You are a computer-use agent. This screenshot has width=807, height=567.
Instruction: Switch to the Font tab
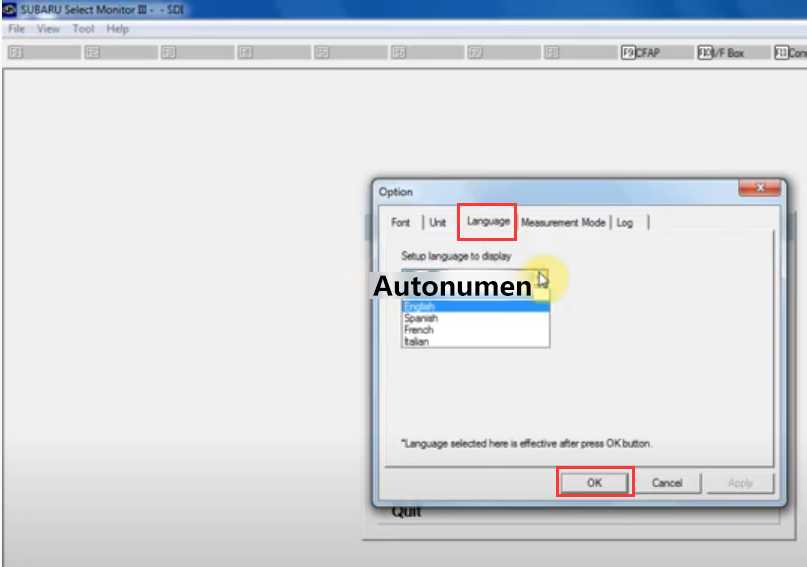400,222
